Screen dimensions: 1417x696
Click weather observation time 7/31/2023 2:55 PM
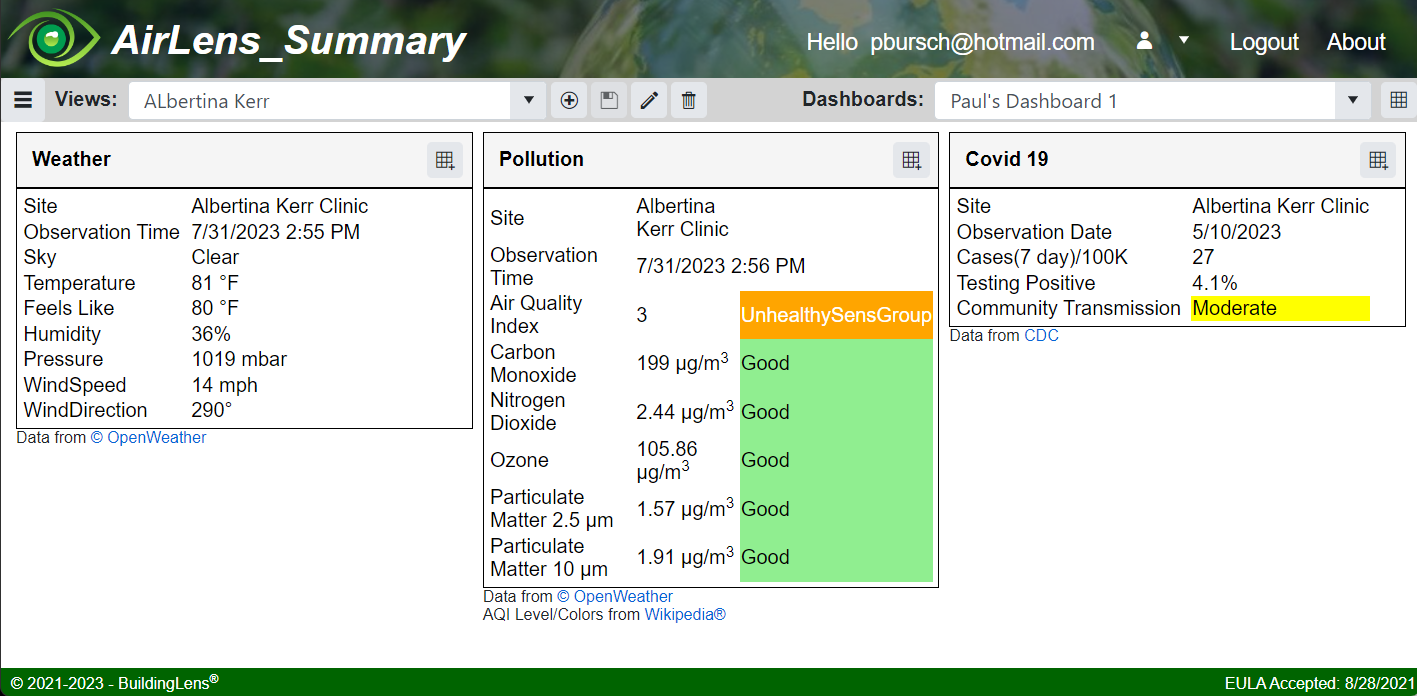(276, 232)
